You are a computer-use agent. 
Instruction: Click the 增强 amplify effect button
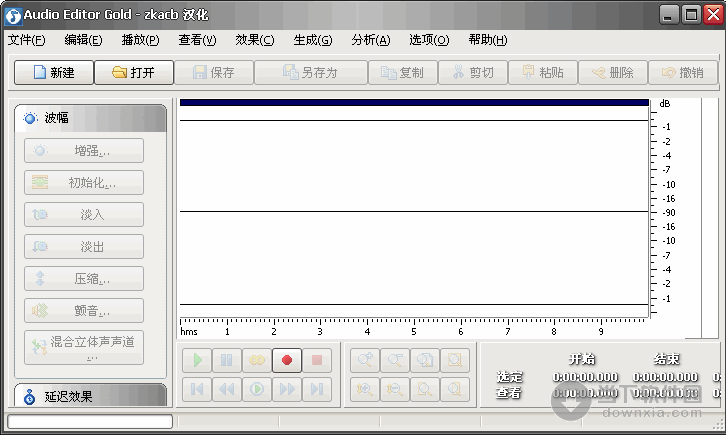pyautogui.click(x=84, y=151)
